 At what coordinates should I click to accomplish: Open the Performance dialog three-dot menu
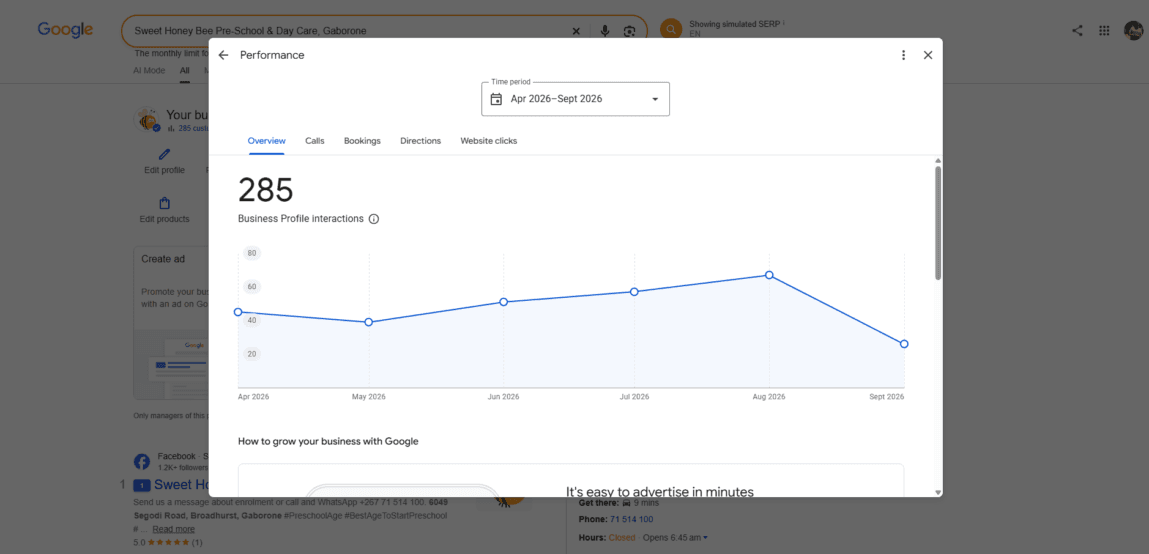904,55
